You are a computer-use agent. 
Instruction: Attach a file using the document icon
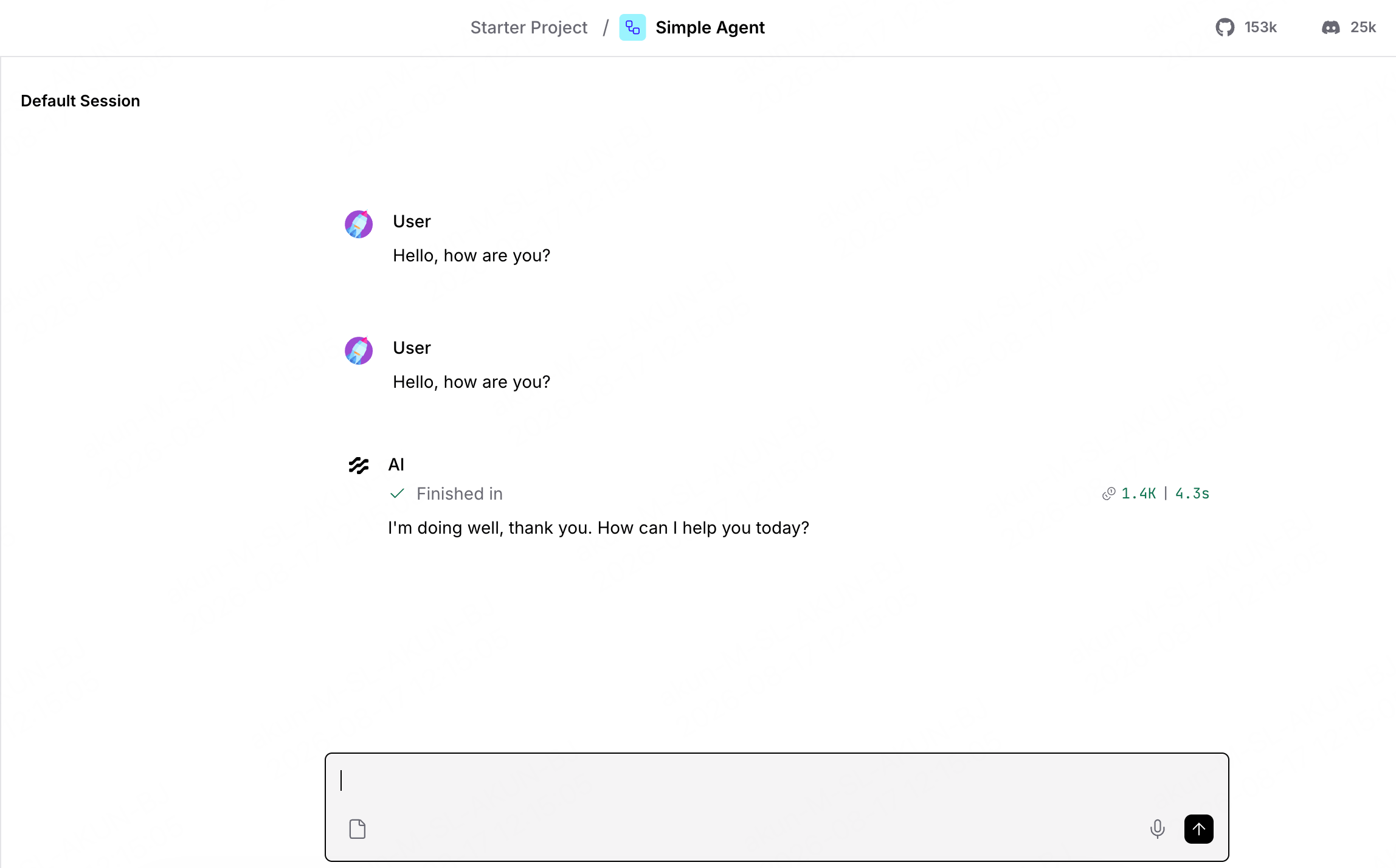[x=358, y=828]
